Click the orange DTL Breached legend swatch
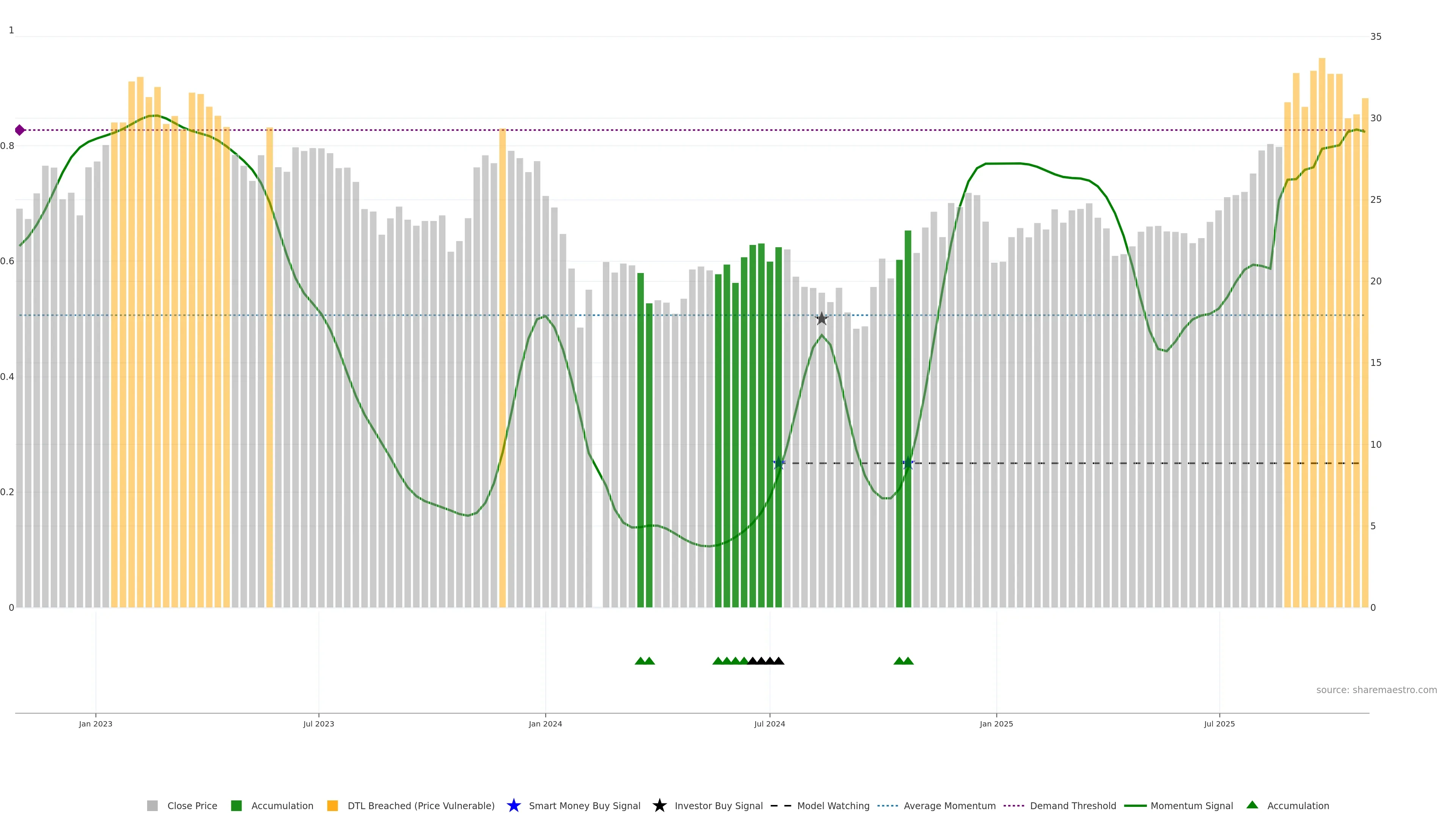 [333, 805]
